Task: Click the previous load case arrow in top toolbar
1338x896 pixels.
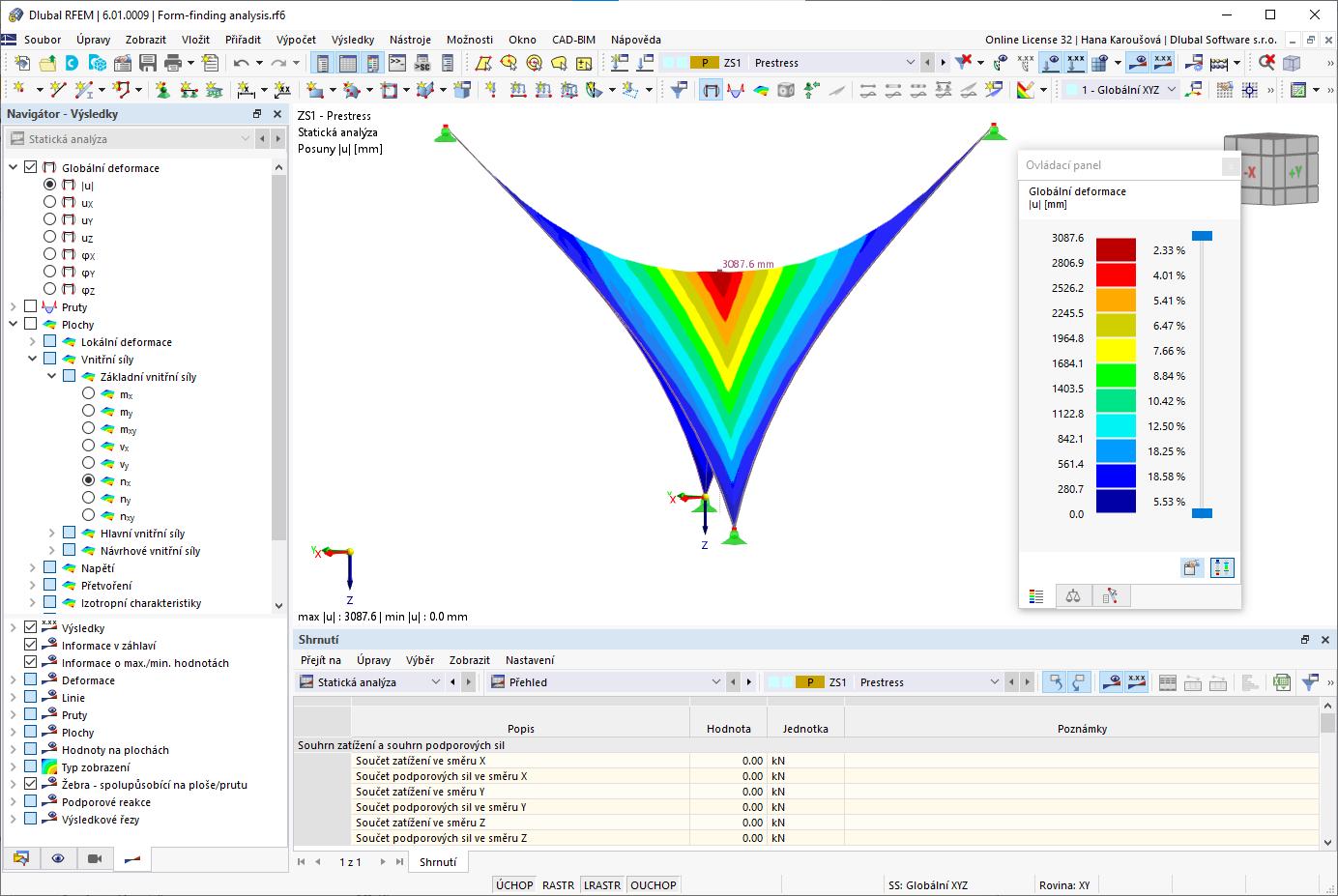Action: [928, 63]
